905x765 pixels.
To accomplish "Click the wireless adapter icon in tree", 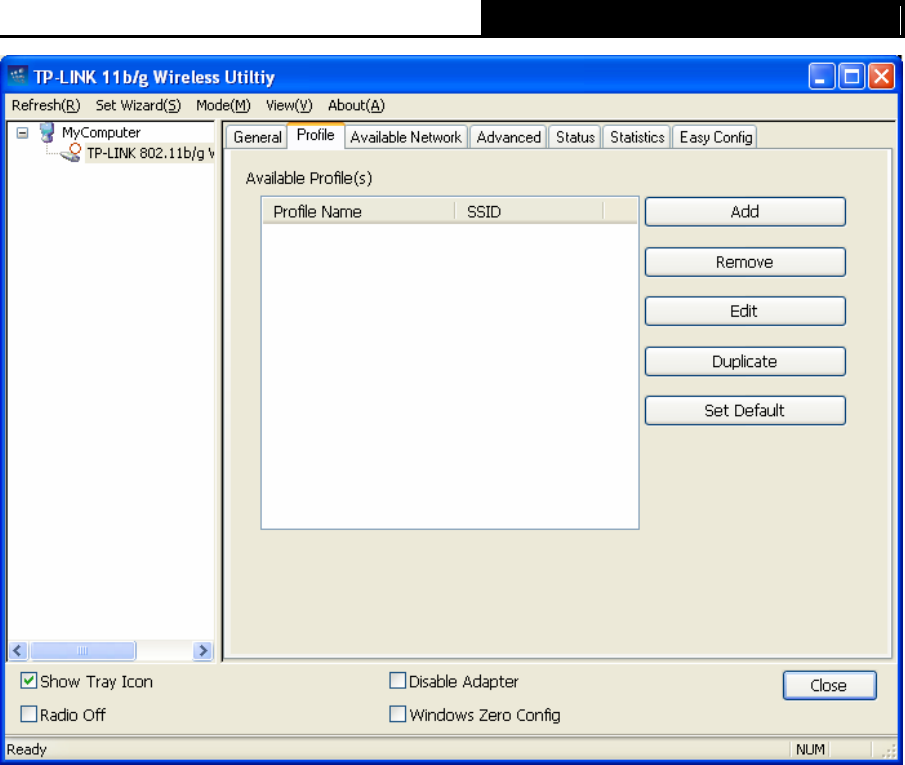I will coord(71,153).
